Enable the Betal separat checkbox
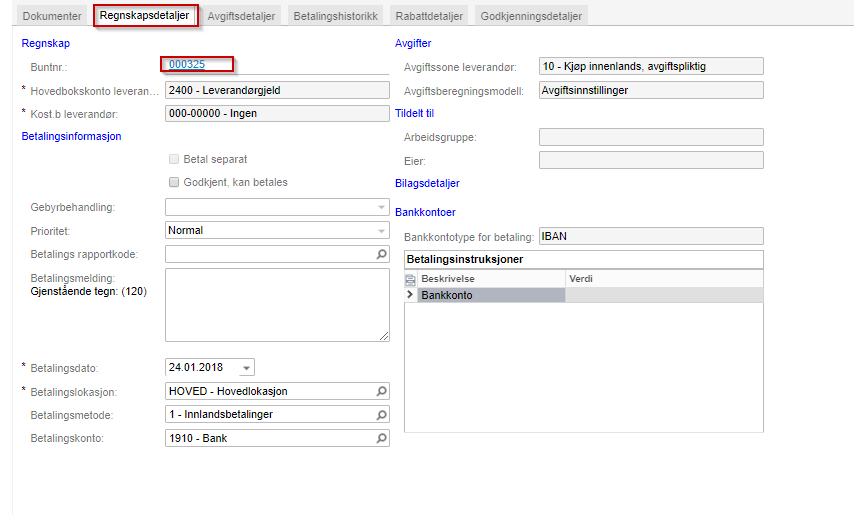 [175, 159]
